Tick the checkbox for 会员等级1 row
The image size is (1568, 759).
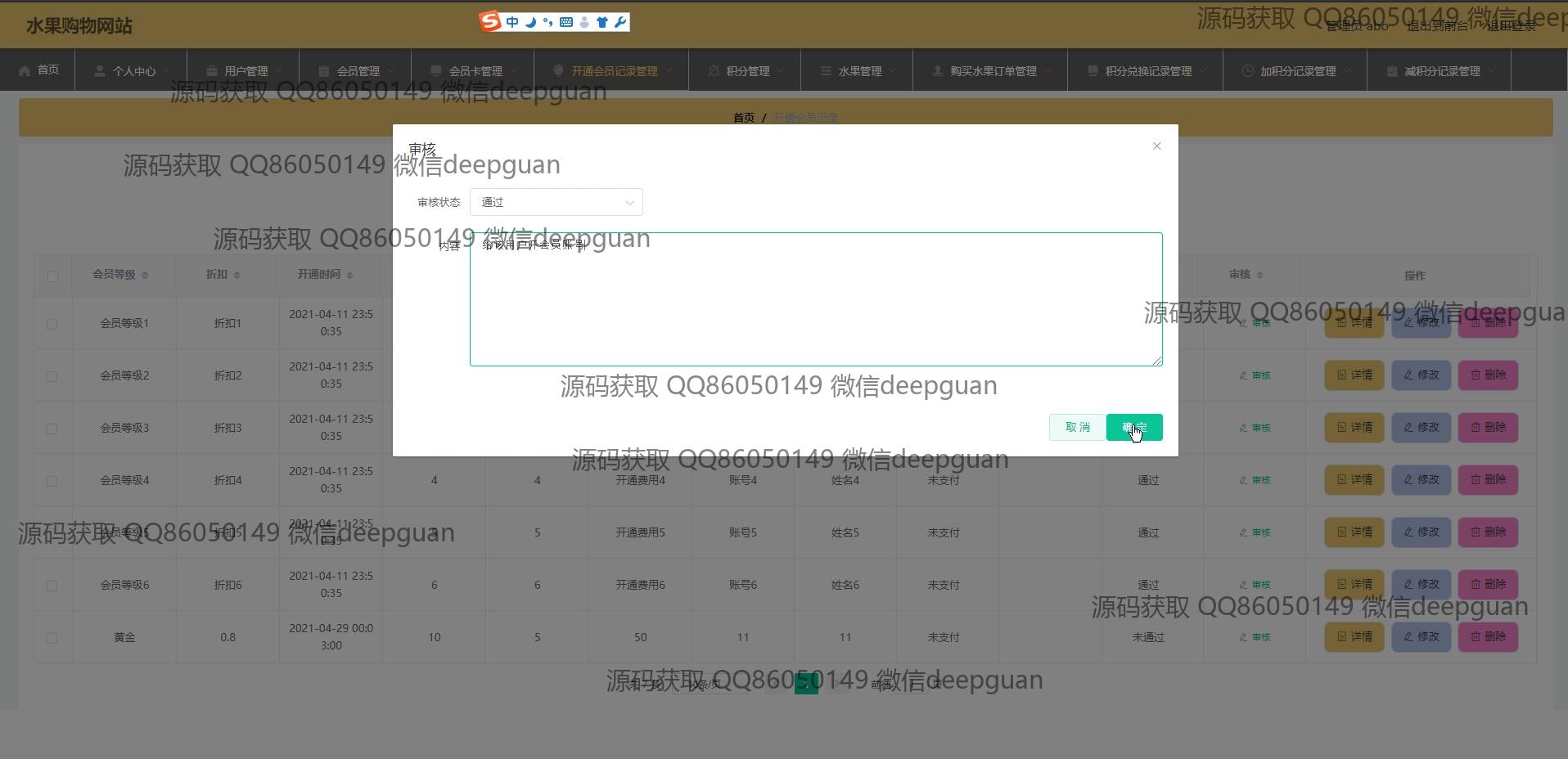pyautogui.click(x=52, y=324)
